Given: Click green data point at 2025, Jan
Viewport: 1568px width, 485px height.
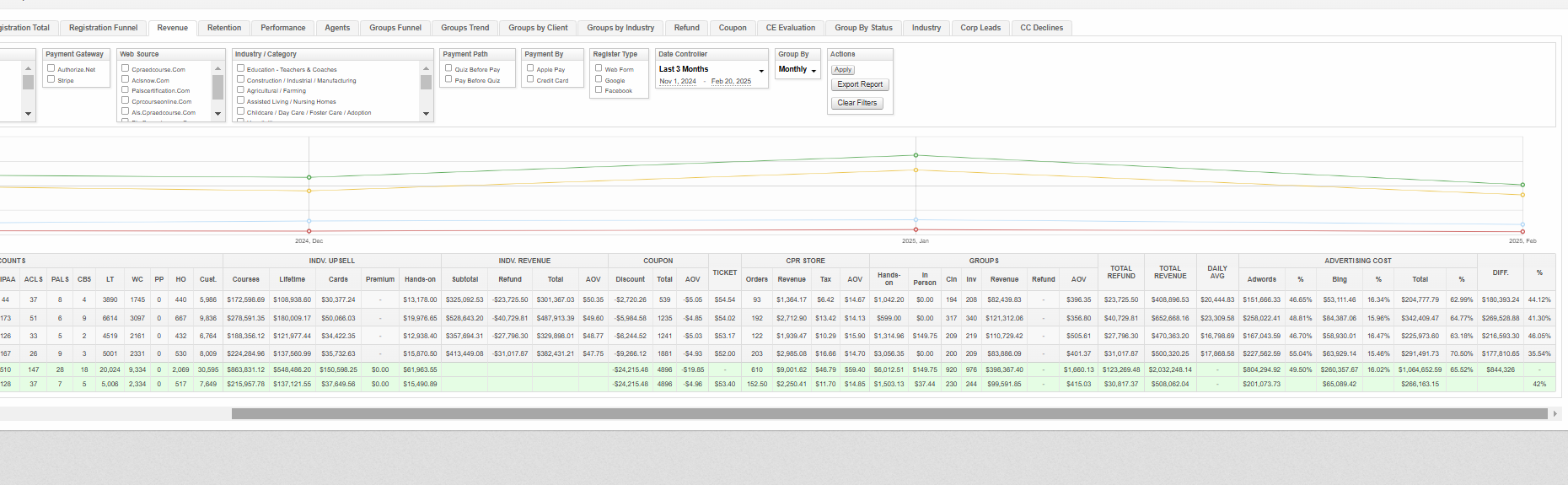Looking at the screenshot, I should coord(916,155).
